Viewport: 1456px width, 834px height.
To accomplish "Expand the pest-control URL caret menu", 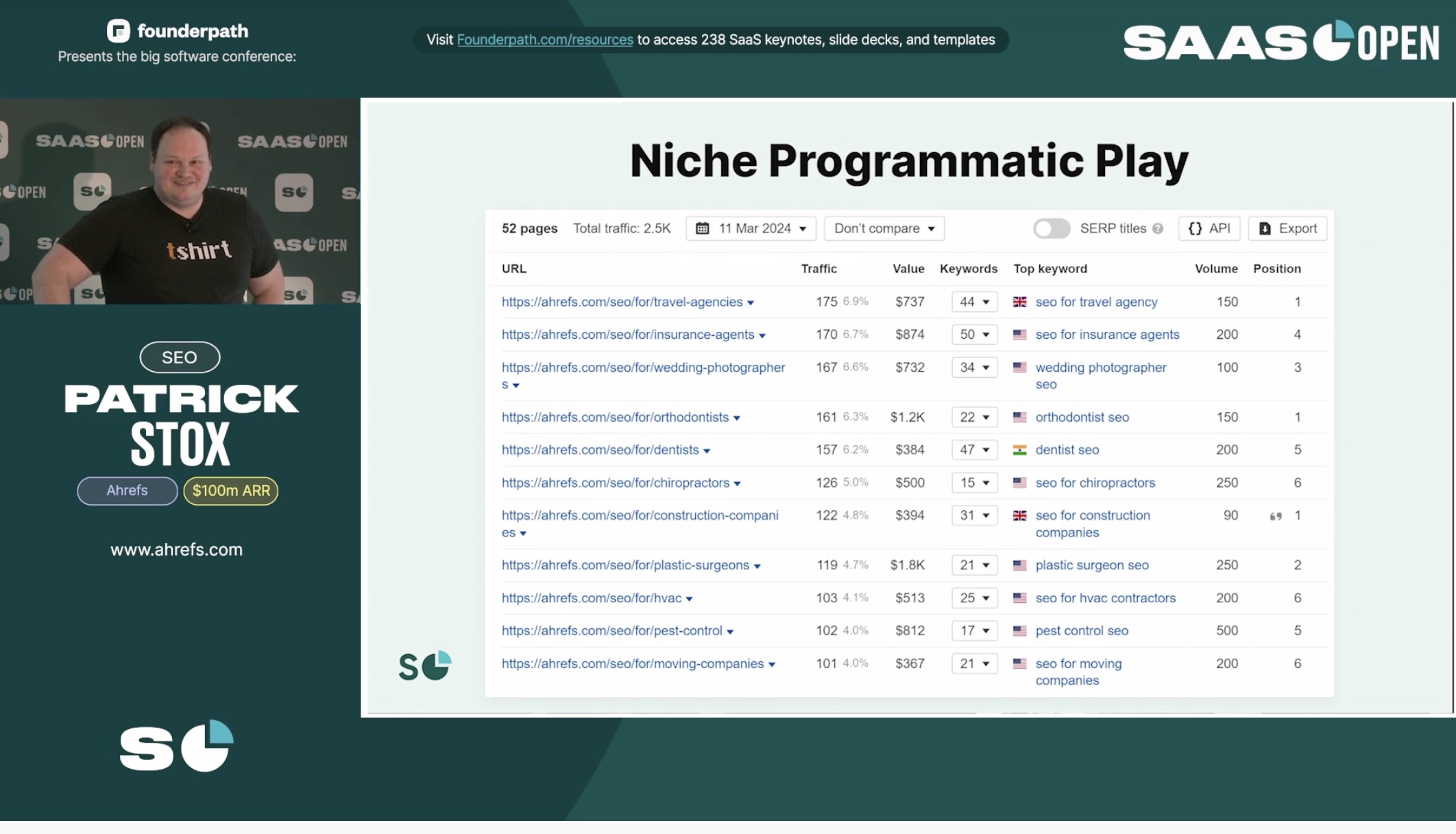I will pyautogui.click(x=730, y=632).
